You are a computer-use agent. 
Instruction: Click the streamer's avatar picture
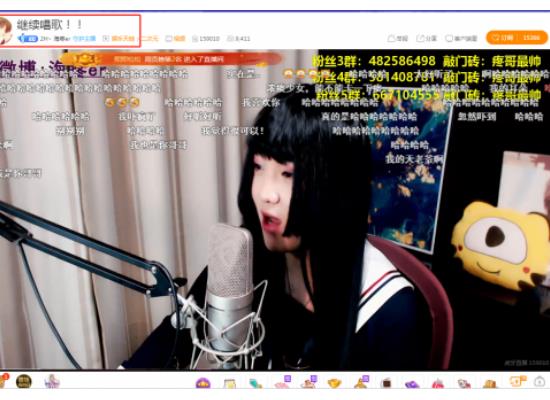[5, 31]
